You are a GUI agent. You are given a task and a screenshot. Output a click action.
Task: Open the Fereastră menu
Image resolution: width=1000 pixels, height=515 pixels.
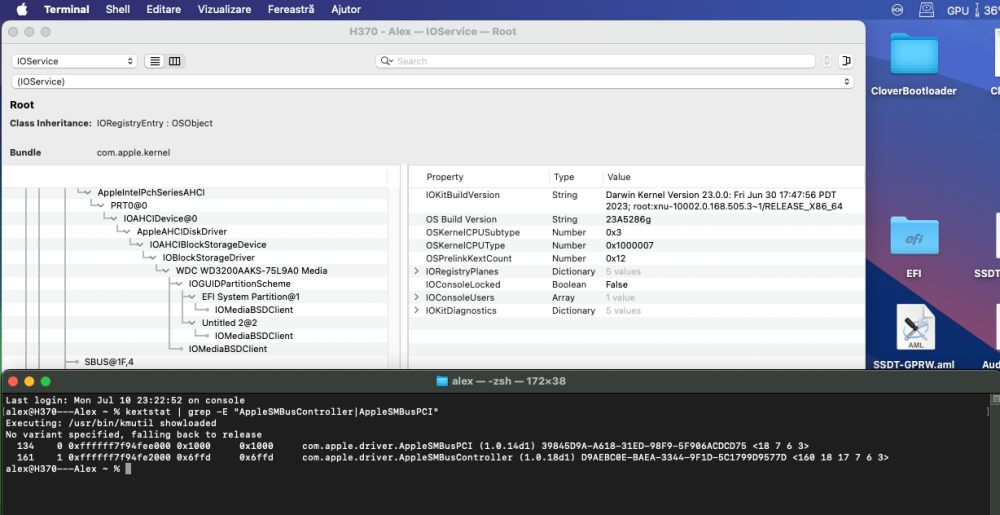click(291, 10)
